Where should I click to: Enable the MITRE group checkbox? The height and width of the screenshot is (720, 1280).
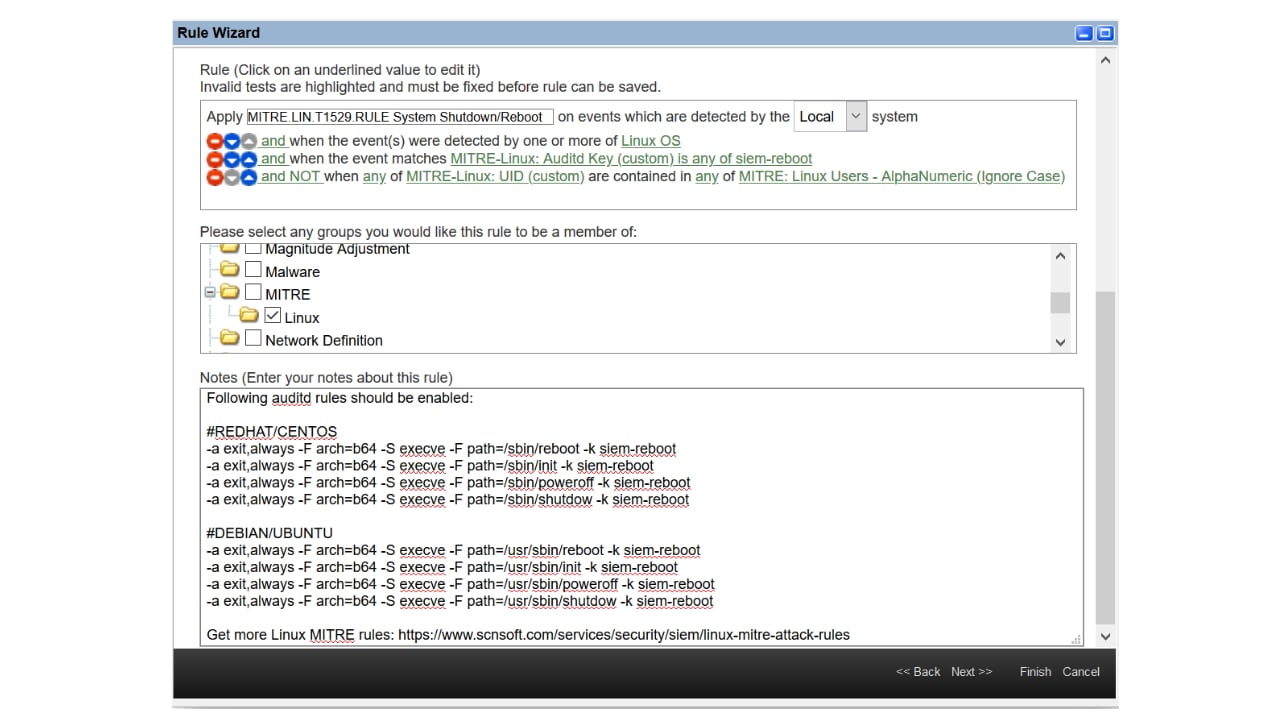253,293
